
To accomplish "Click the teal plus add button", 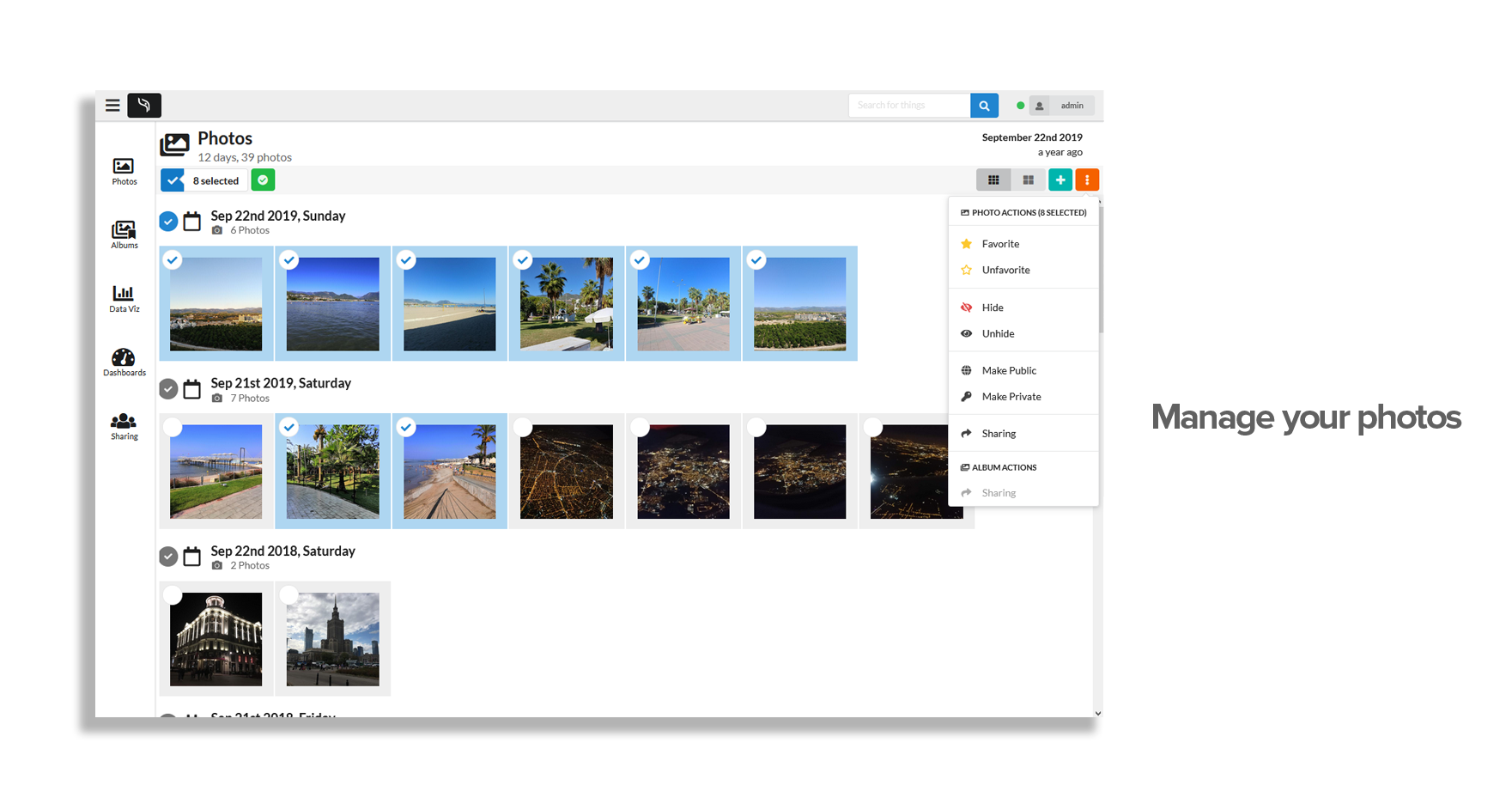I will (1060, 180).
